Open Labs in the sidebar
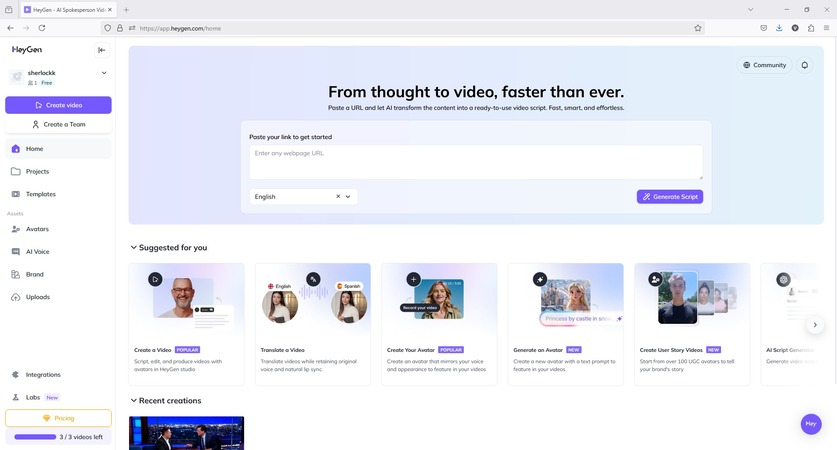This screenshot has width=837, height=450. click(x=58, y=397)
